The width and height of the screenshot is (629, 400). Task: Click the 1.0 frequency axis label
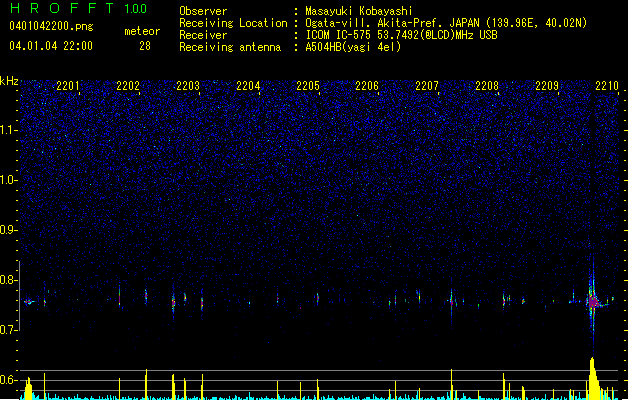tap(9, 180)
